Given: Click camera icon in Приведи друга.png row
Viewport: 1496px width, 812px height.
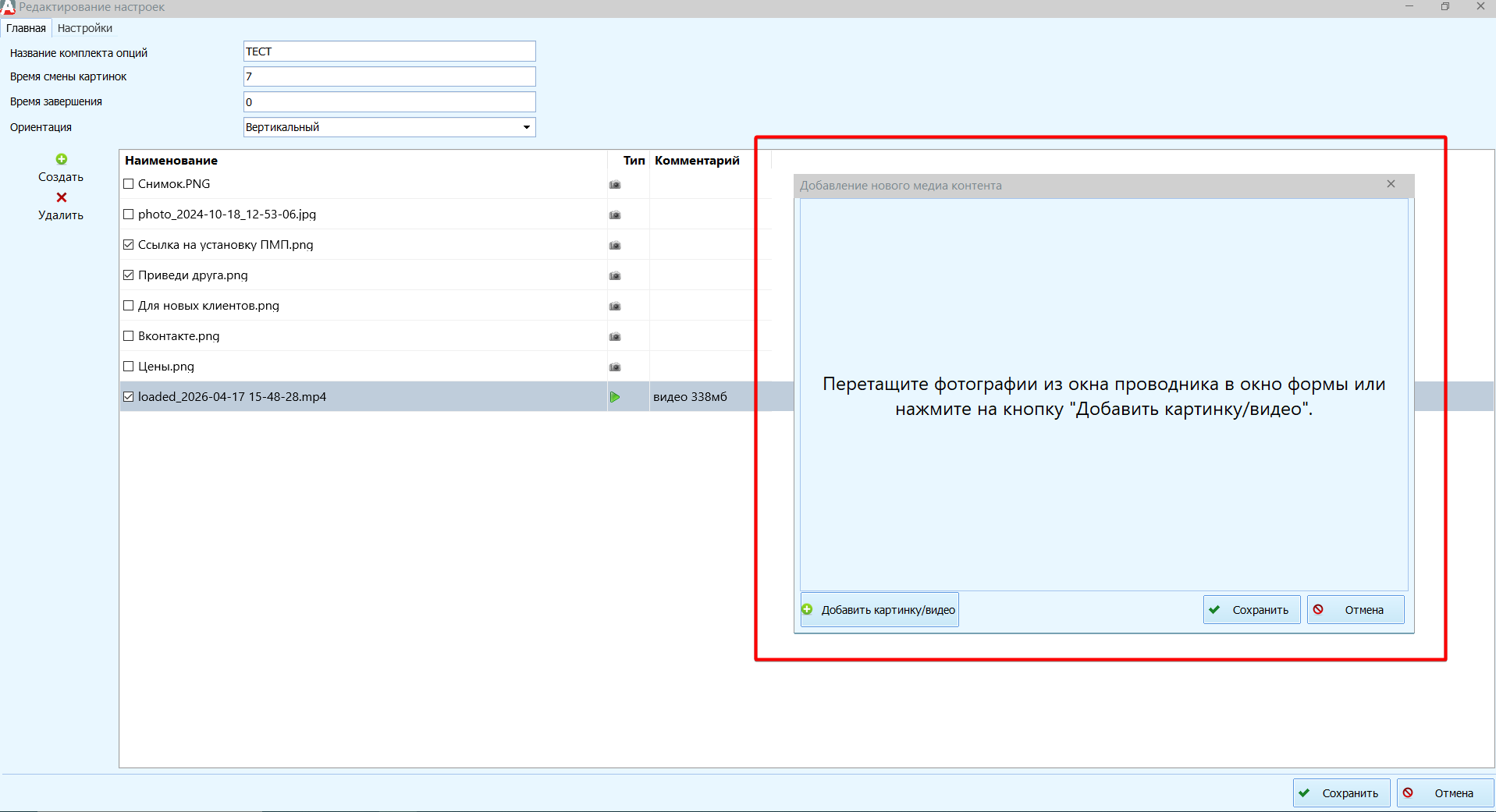Looking at the screenshot, I should point(615,276).
